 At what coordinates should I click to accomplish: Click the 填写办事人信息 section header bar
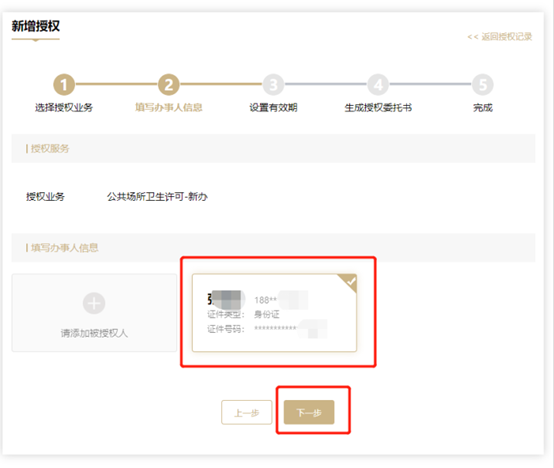273,248
